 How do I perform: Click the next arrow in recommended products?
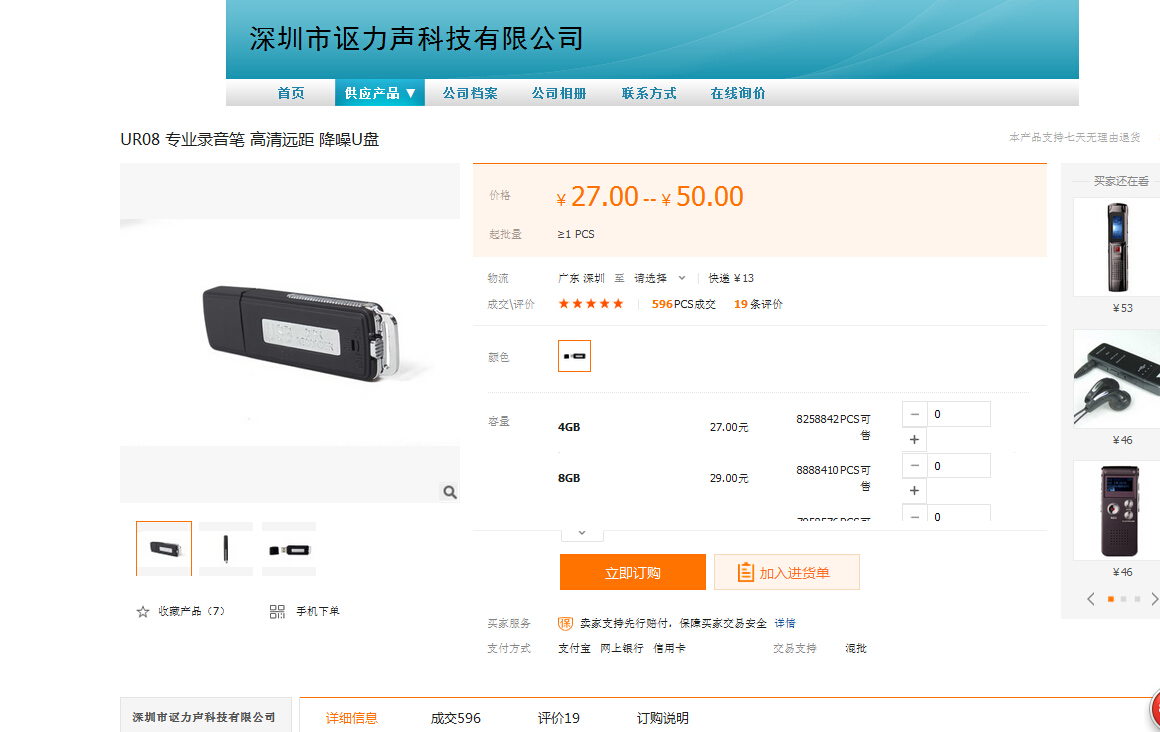(1154, 599)
